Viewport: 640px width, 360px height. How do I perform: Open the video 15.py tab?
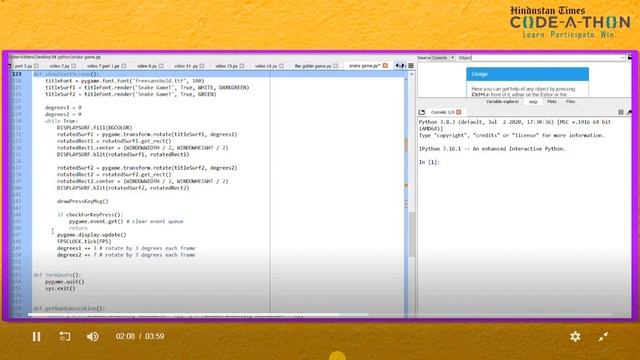[227, 66]
